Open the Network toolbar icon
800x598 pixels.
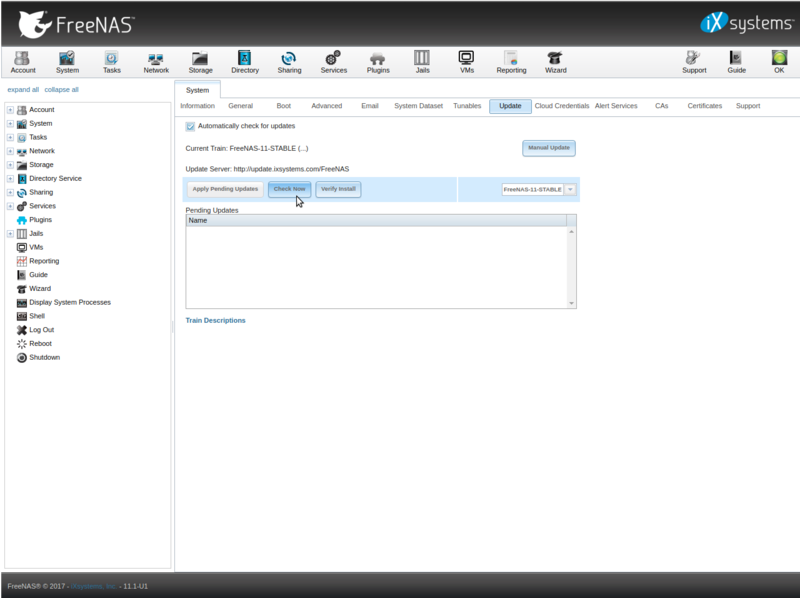click(156, 62)
